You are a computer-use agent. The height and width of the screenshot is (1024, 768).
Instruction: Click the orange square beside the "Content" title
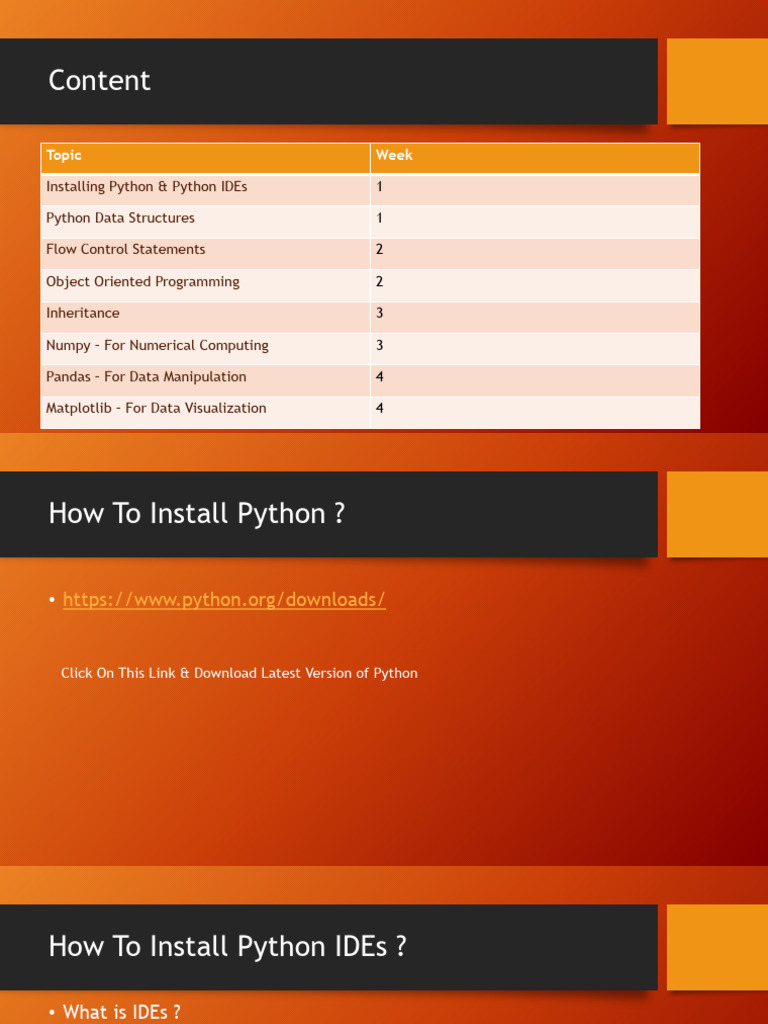717,81
